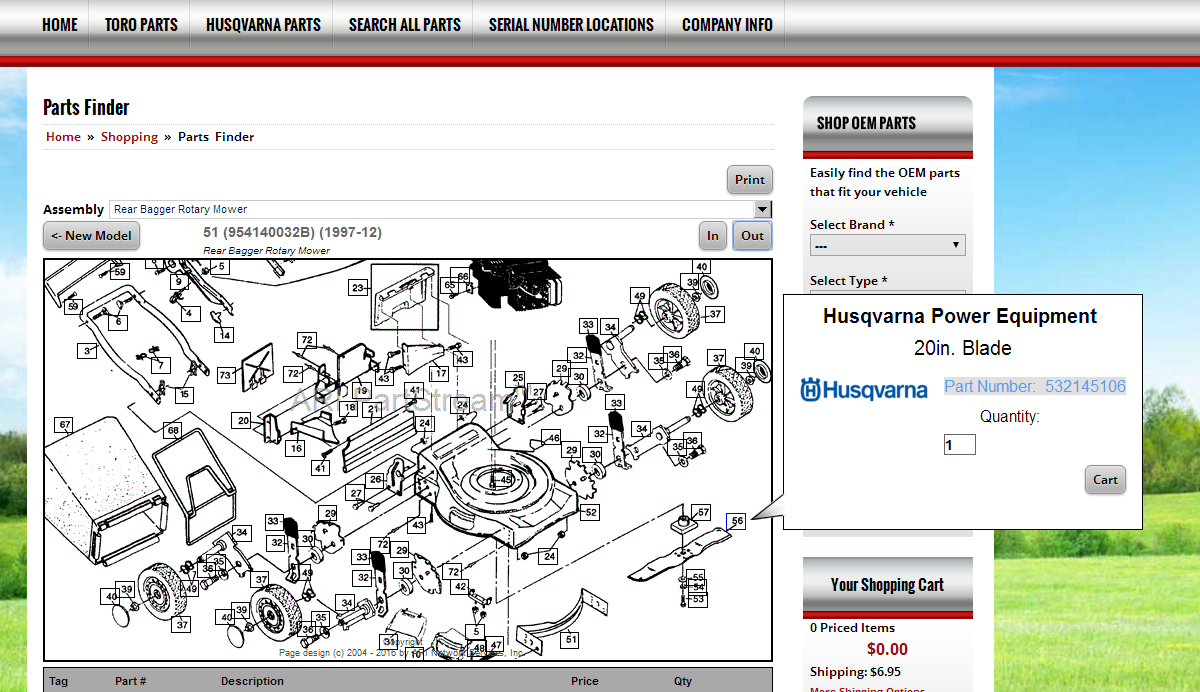The height and width of the screenshot is (692, 1200).
Task: Choose part tag 23 in the diagram
Action: click(x=357, y=288)
